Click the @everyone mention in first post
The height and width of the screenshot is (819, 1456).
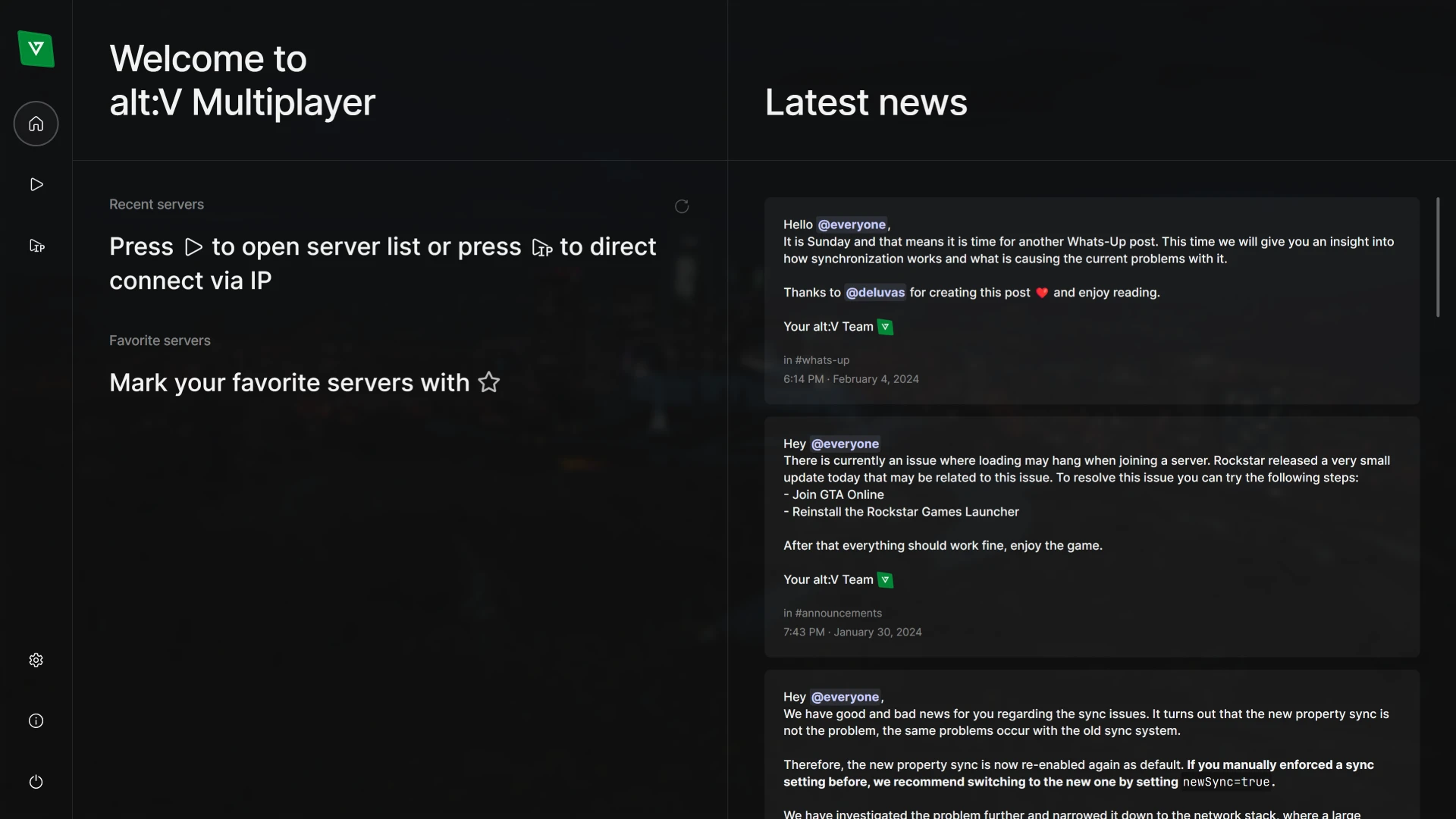pos(852,224)
